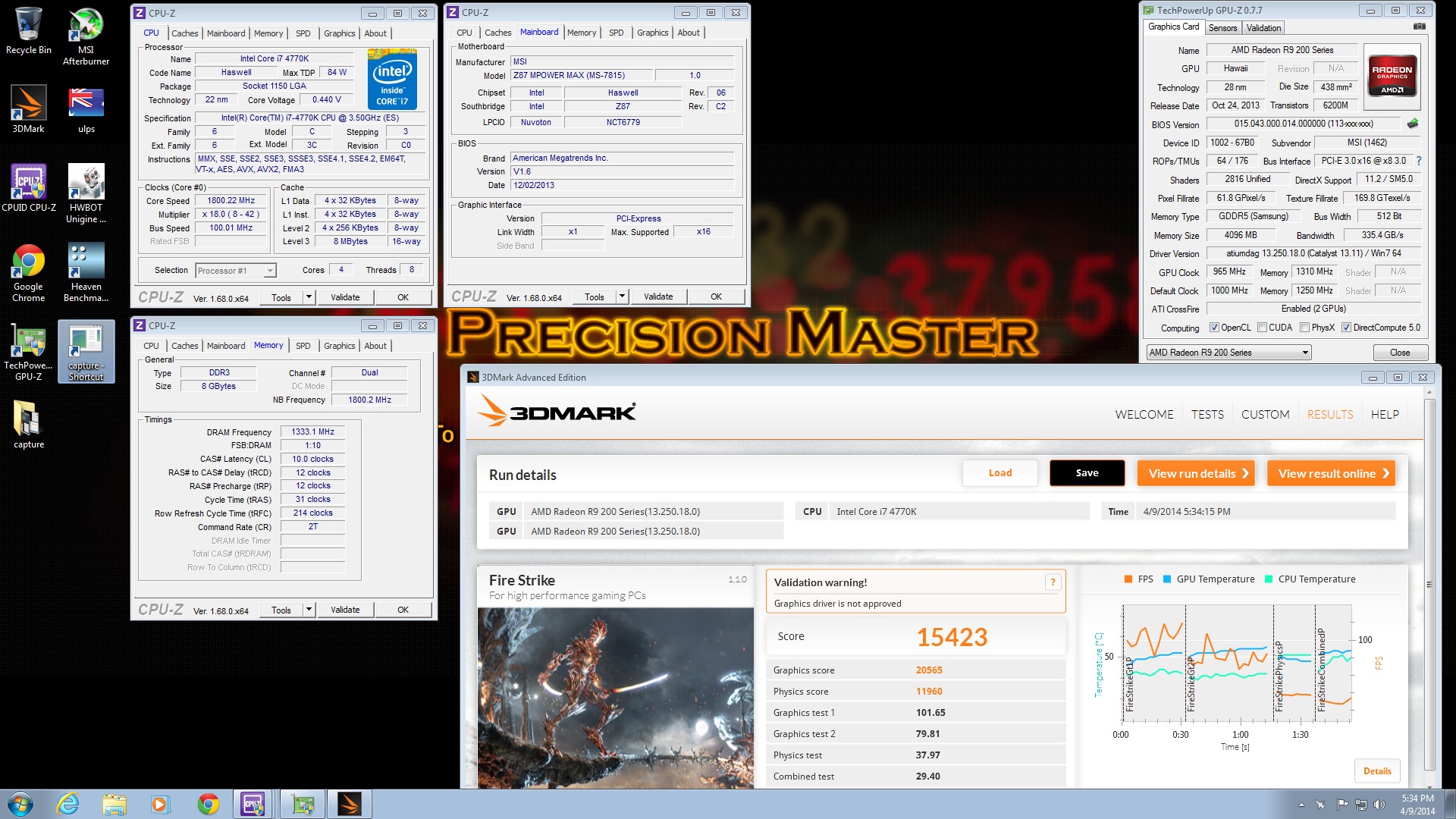Image resolution: width=1456 pixels, height=819 pixels.
Task: Click View result online button
Action: 1332,473
